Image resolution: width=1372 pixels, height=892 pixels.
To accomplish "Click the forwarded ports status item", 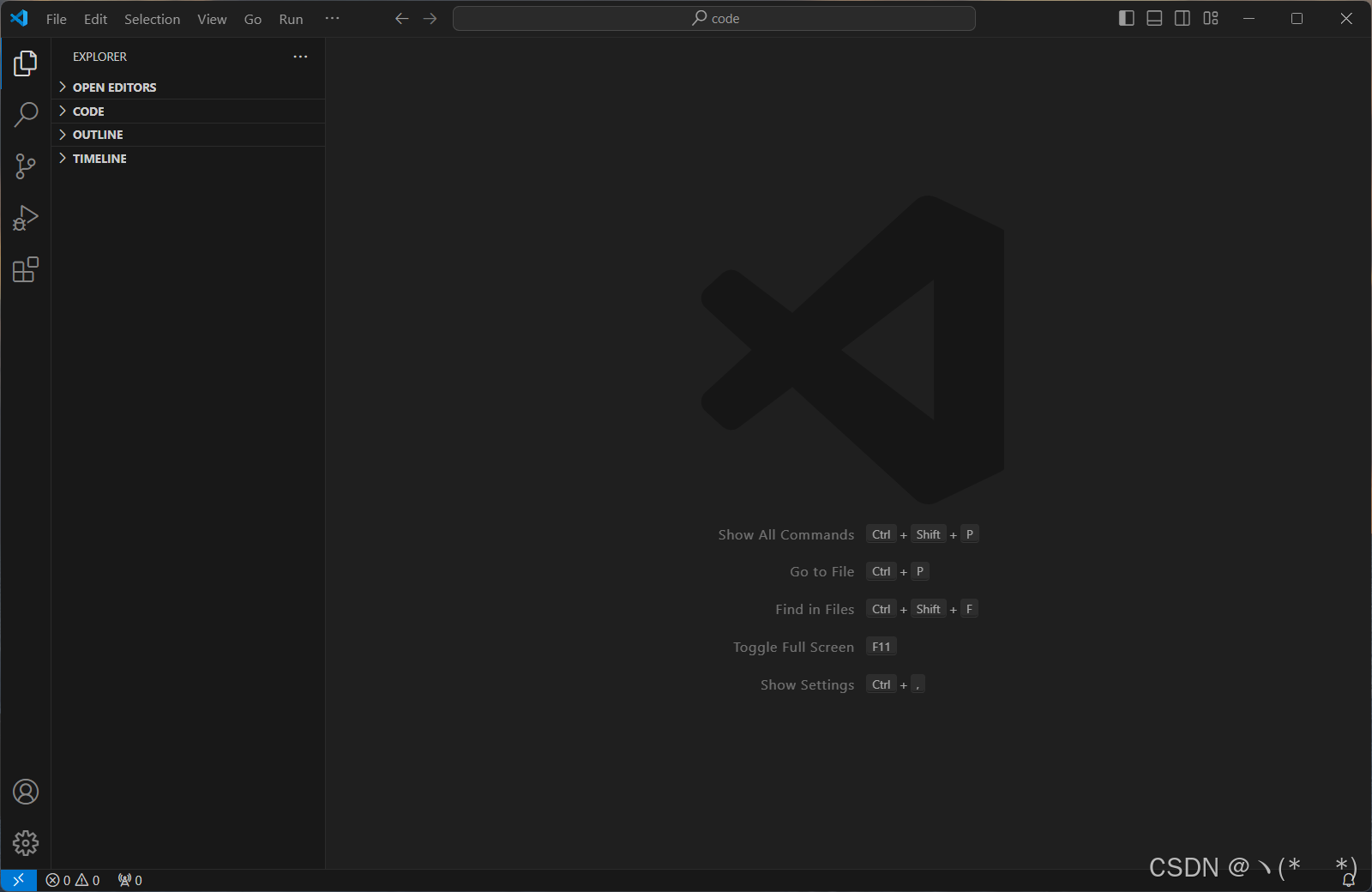I will 130,880.
